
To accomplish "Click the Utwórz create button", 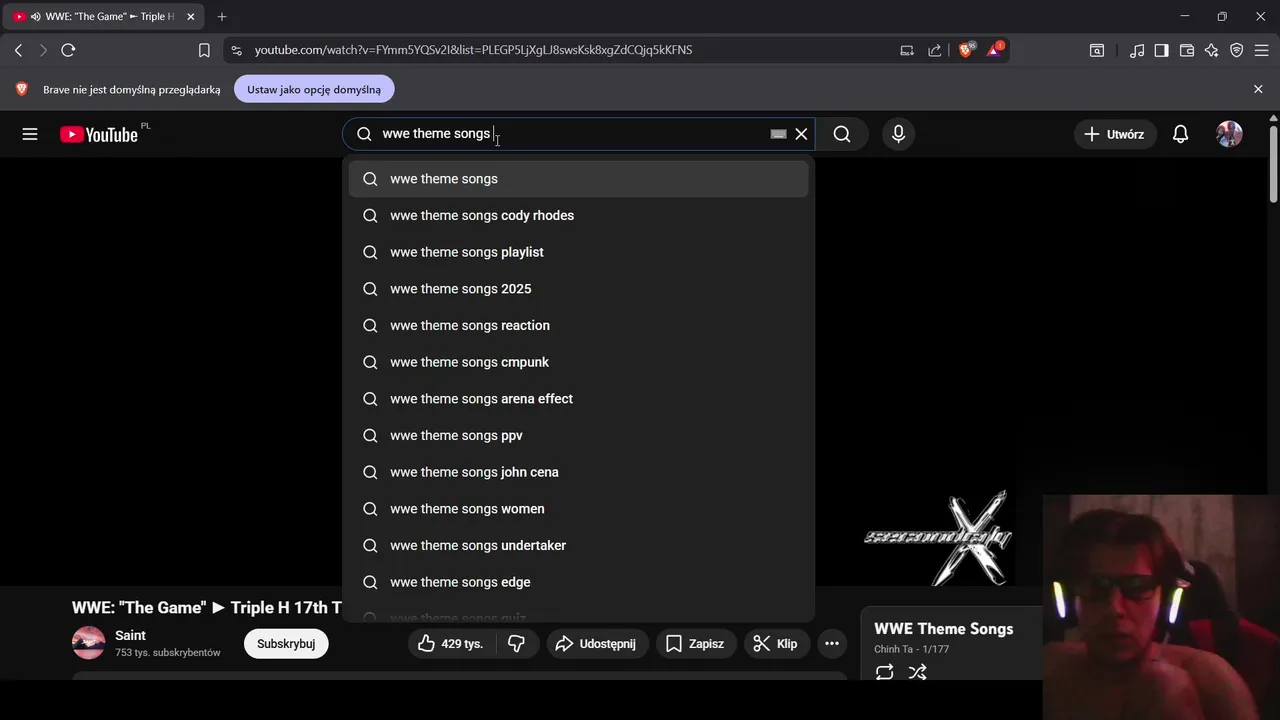I will click(x=1115, y=134).
